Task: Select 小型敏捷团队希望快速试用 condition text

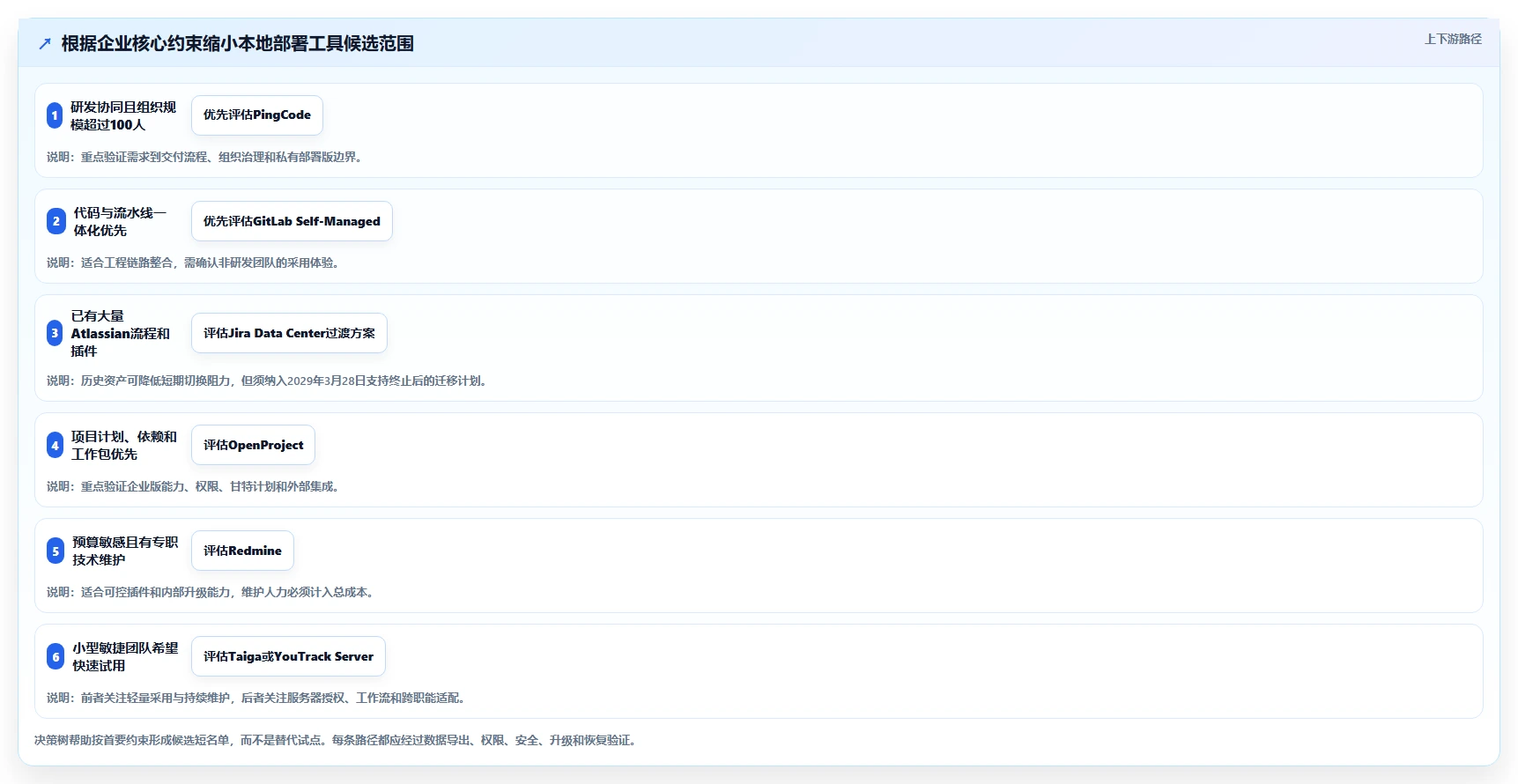Action: pos(125,656)
